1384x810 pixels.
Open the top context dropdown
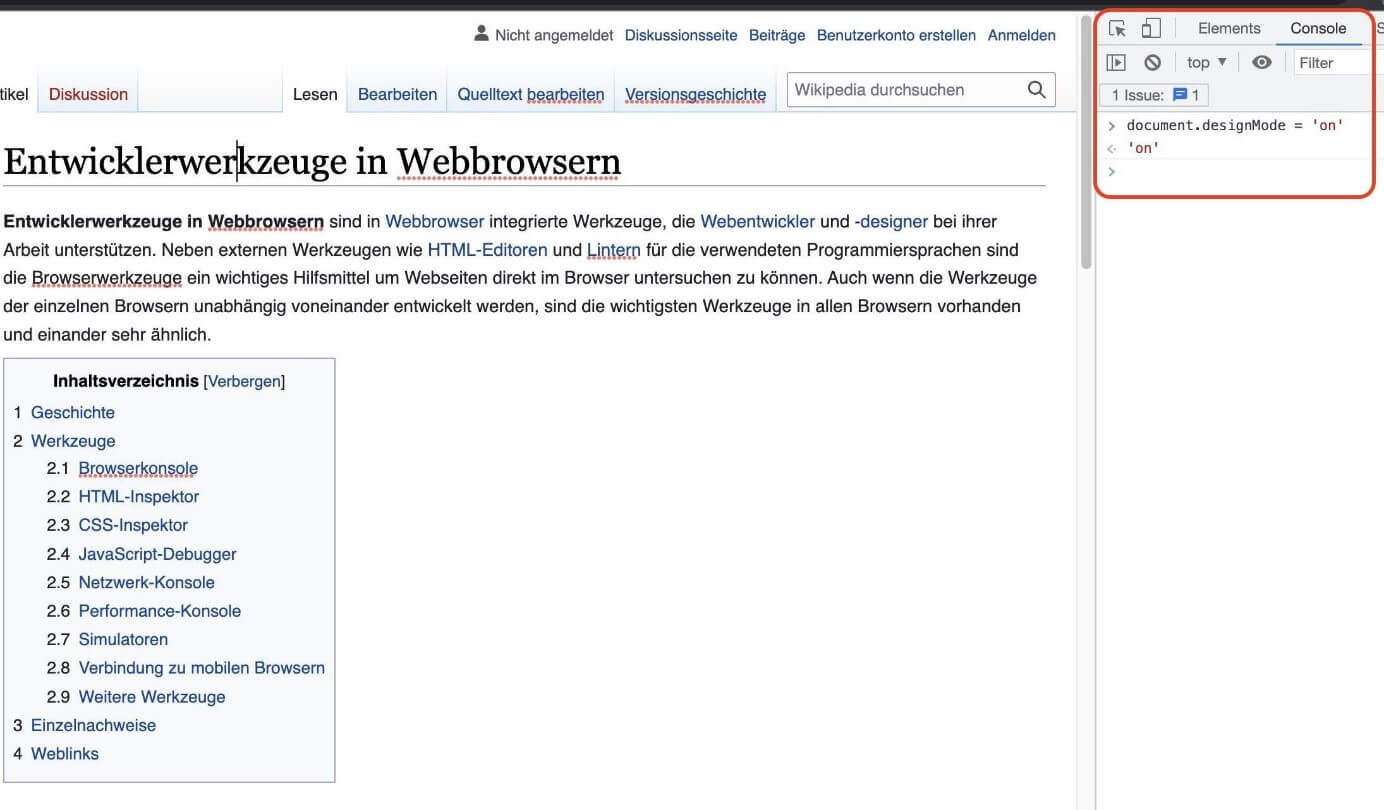pyautogui.click(x=1207, y=62)
